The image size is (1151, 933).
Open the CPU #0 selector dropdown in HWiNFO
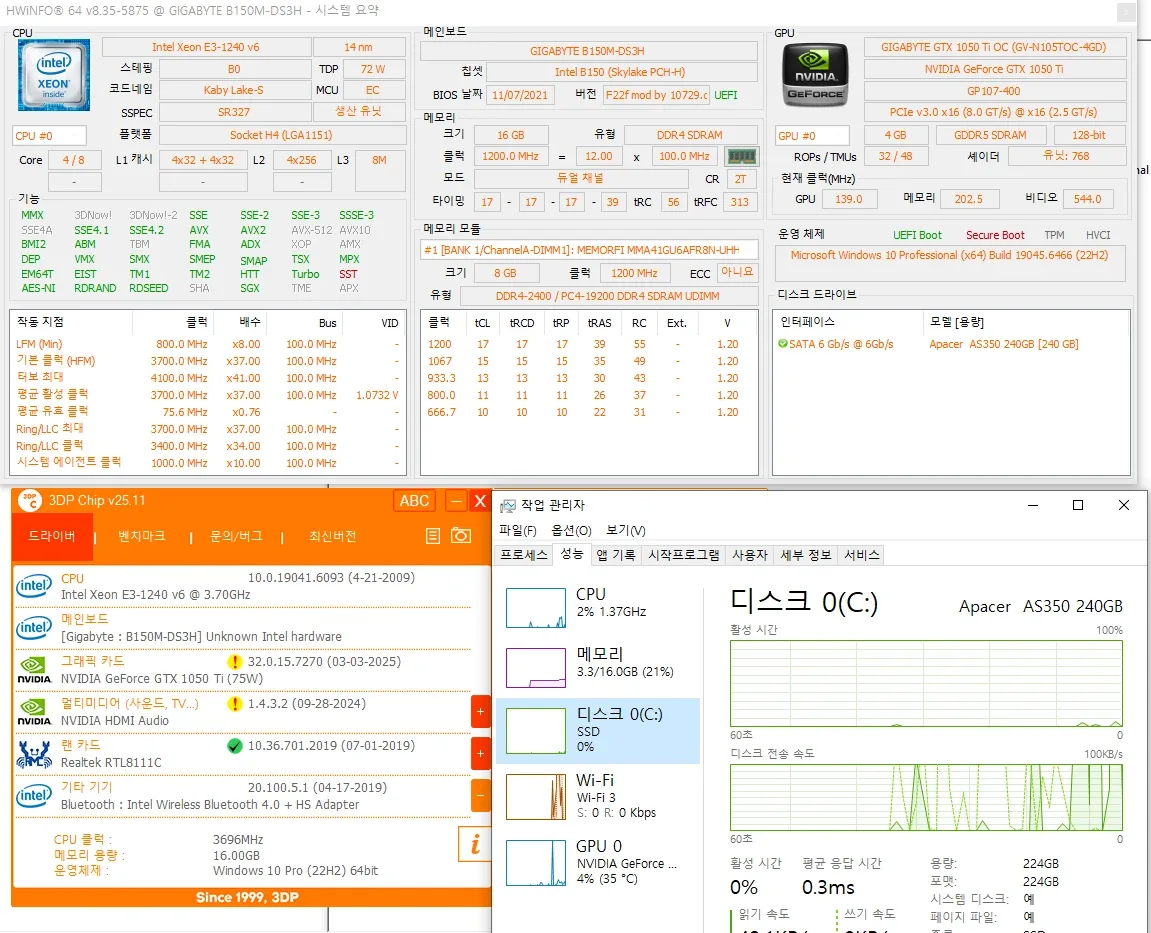coord(50,136)
